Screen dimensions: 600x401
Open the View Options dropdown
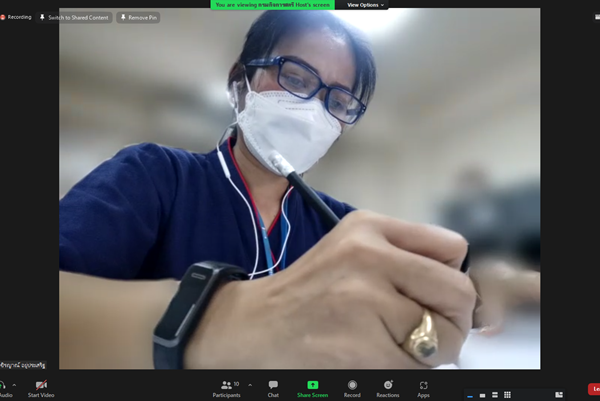pyautogui.click(x=365, y=5)
